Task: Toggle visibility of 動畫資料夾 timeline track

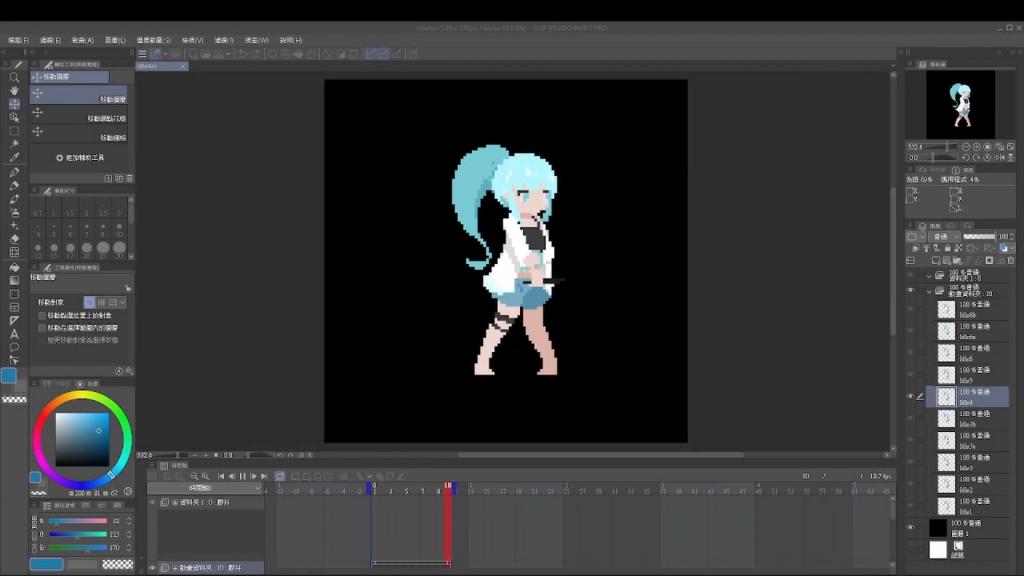Action: pyautogui.click(x=152, y=568)
